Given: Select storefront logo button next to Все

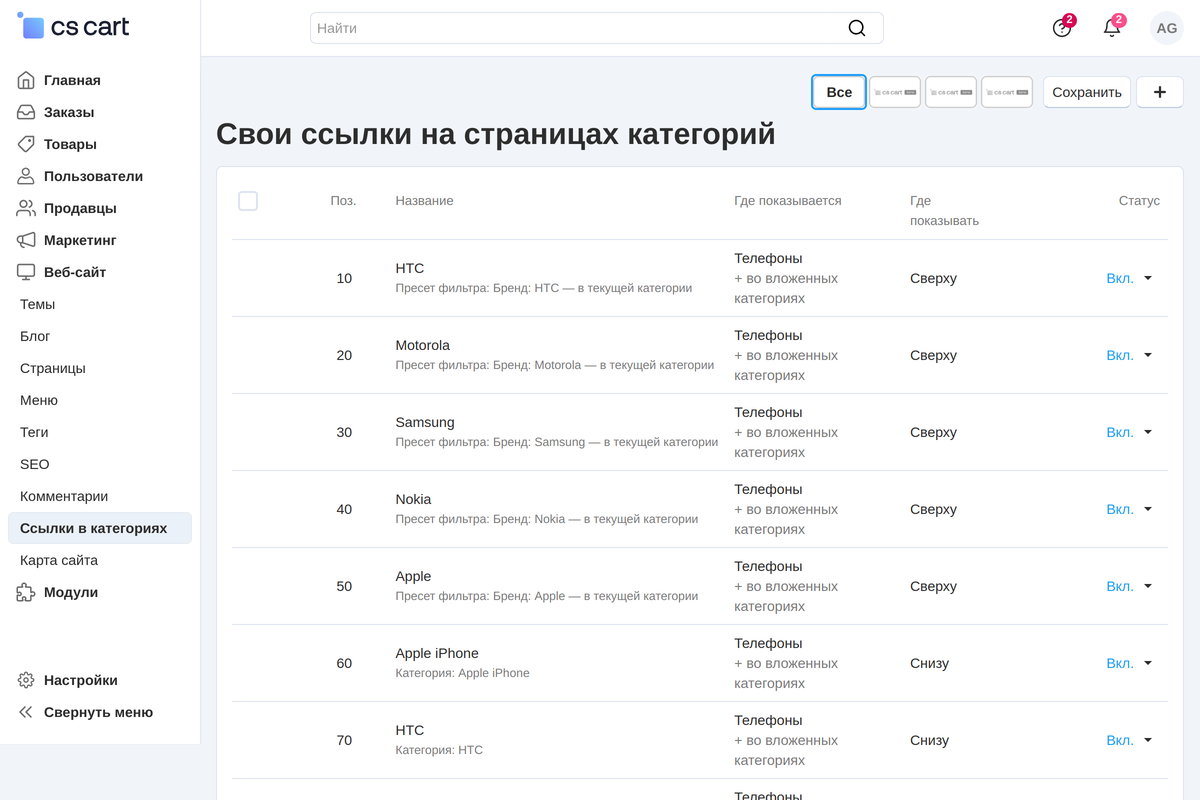Looking at the screenshot, I should point(895,92).
